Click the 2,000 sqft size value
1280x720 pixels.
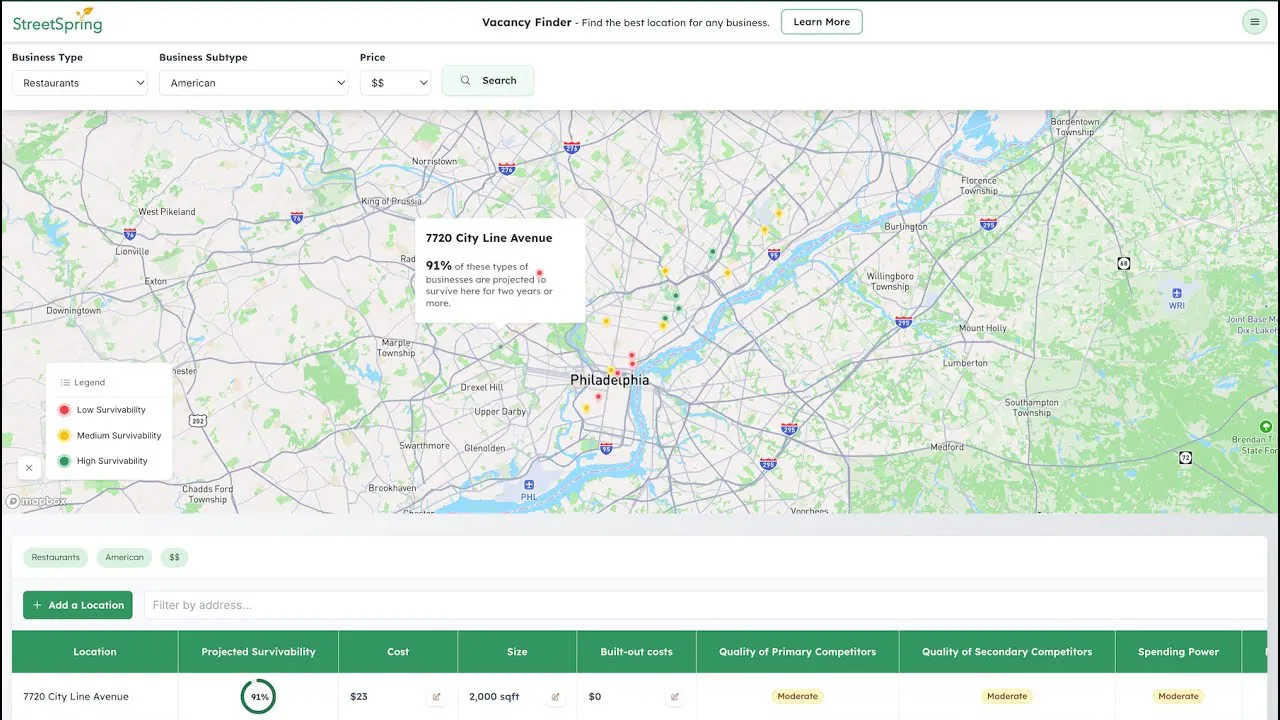[x=494, y=696]
